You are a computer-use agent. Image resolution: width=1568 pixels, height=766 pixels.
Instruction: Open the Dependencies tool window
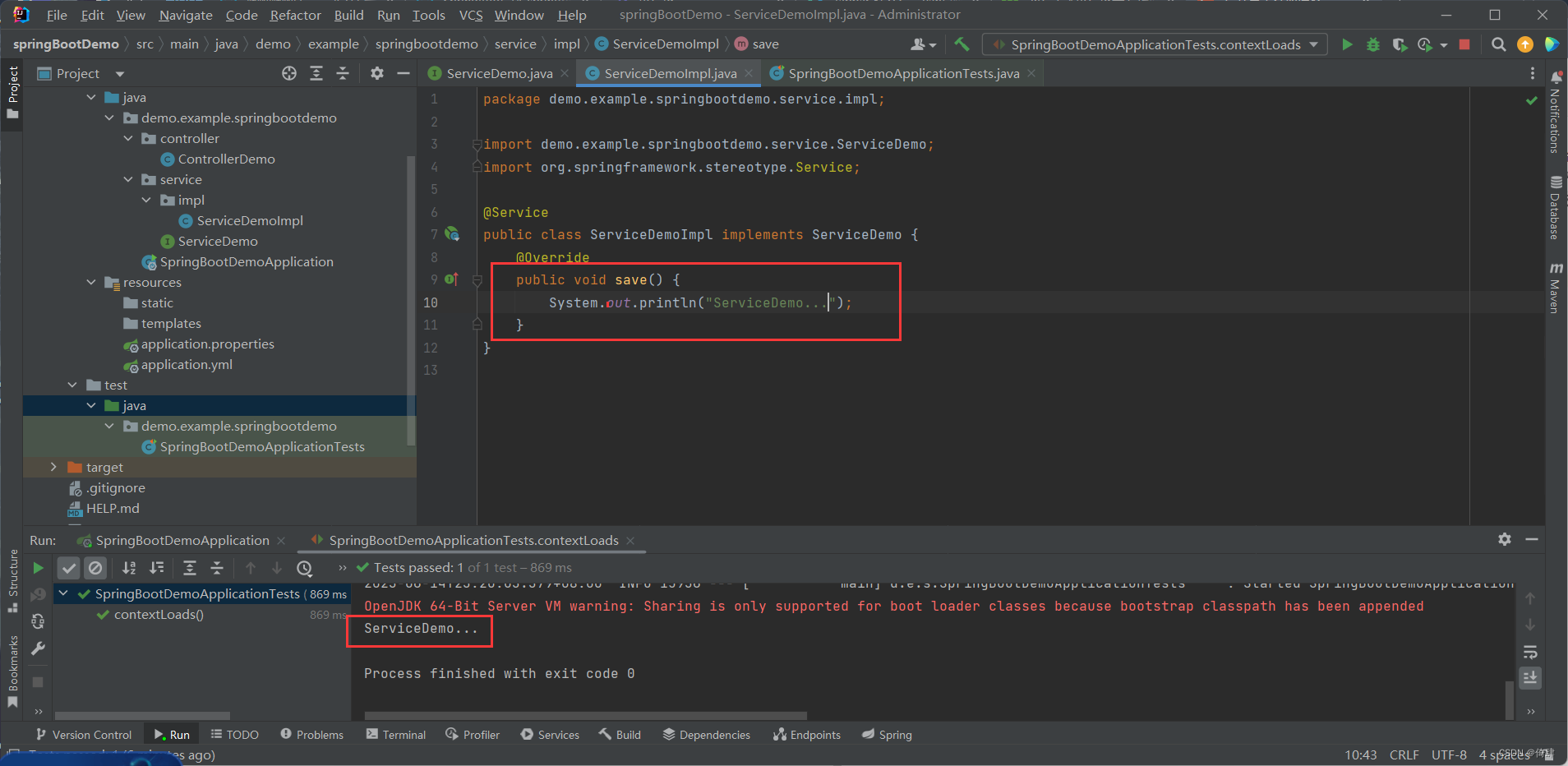coord(707,735)
